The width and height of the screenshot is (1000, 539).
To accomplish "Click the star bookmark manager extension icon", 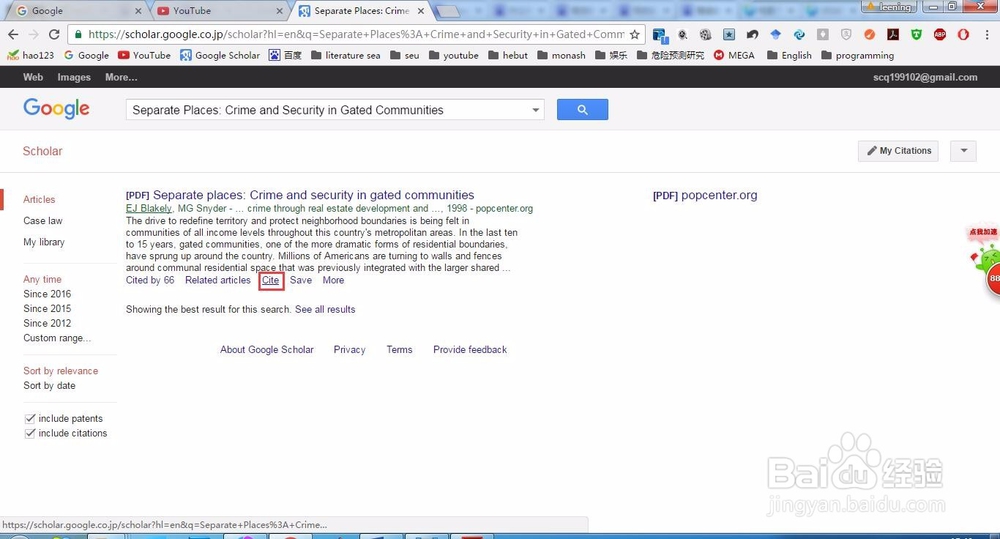I will (x=729, y=34).
